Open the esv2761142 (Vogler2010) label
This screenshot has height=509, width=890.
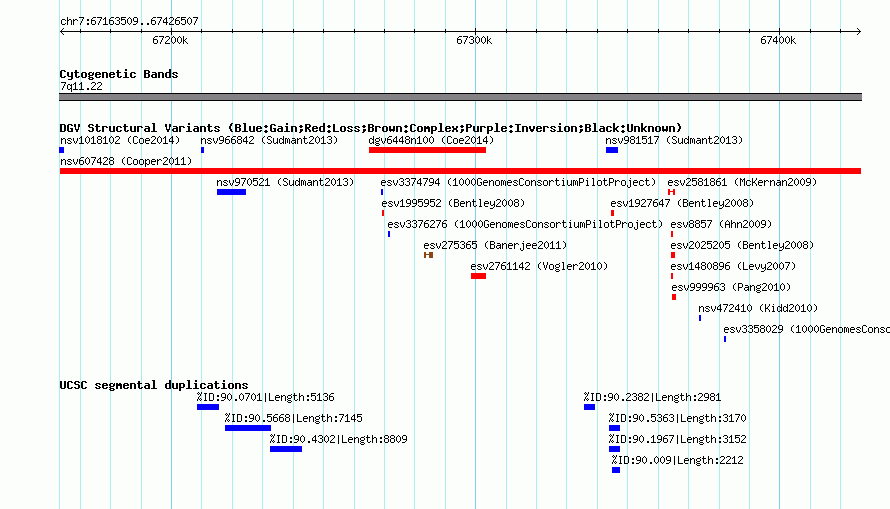pyautogui.click(x=539, y=266)
